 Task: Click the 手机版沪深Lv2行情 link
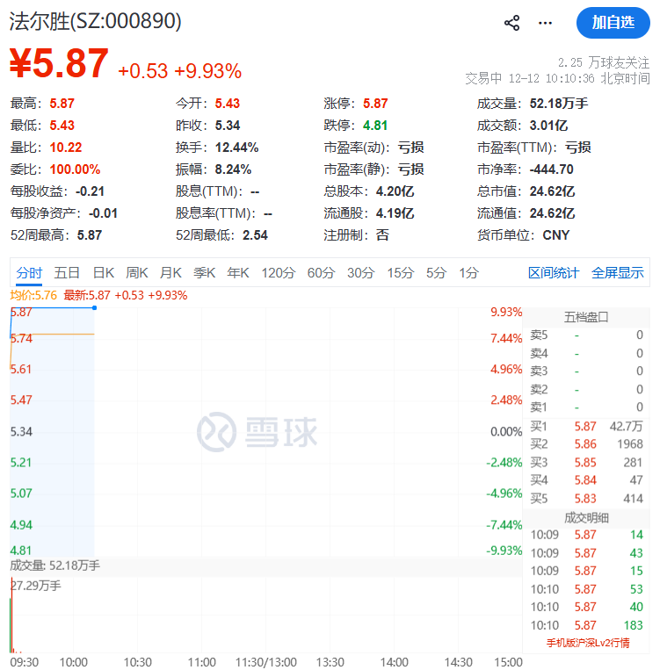coord(587,642)
